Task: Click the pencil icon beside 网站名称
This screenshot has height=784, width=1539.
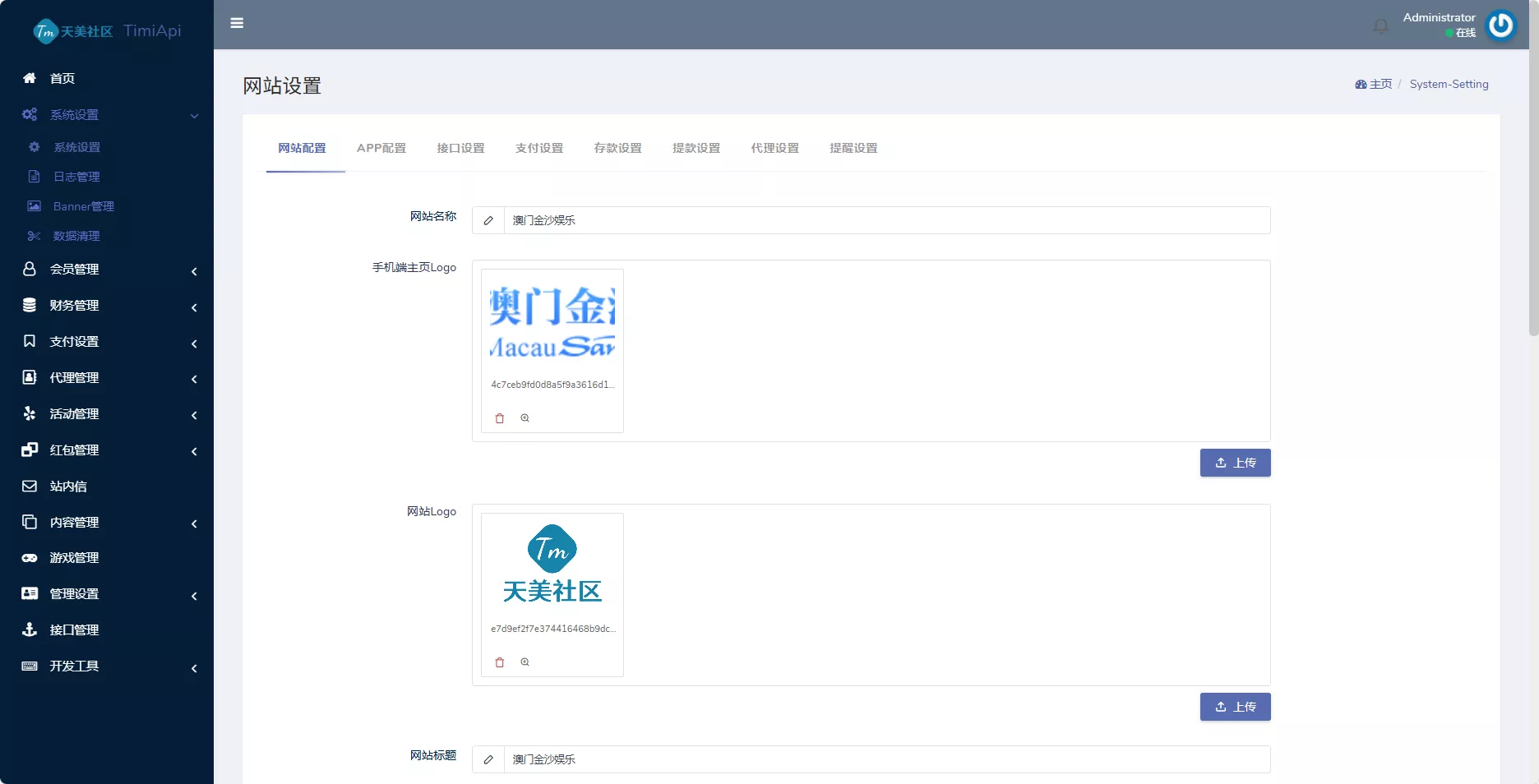Action: pyautogui.click(x=488, y=220)
